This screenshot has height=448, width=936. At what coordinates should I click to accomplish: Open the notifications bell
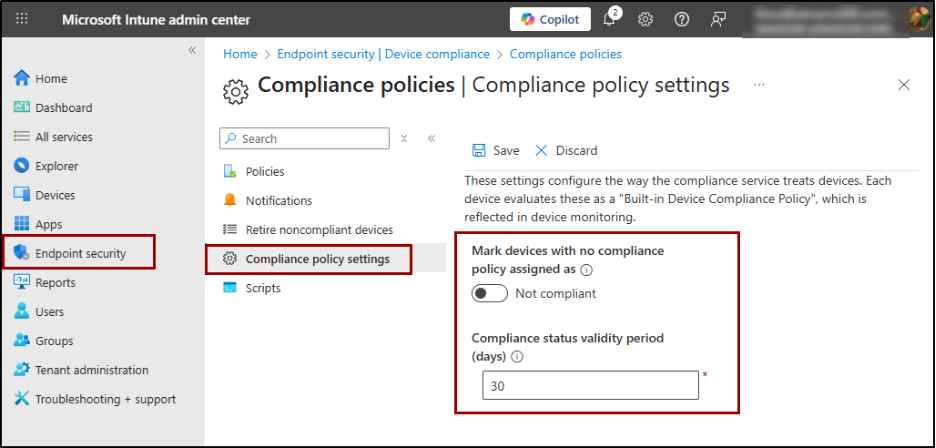pyautogui.click(x=609, y=19)
